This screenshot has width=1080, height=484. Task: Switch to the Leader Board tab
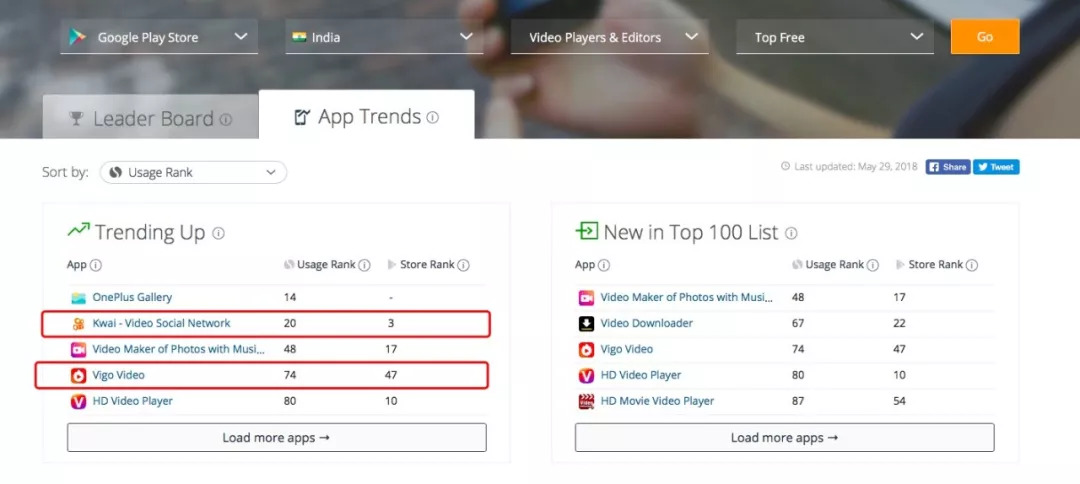150,118
